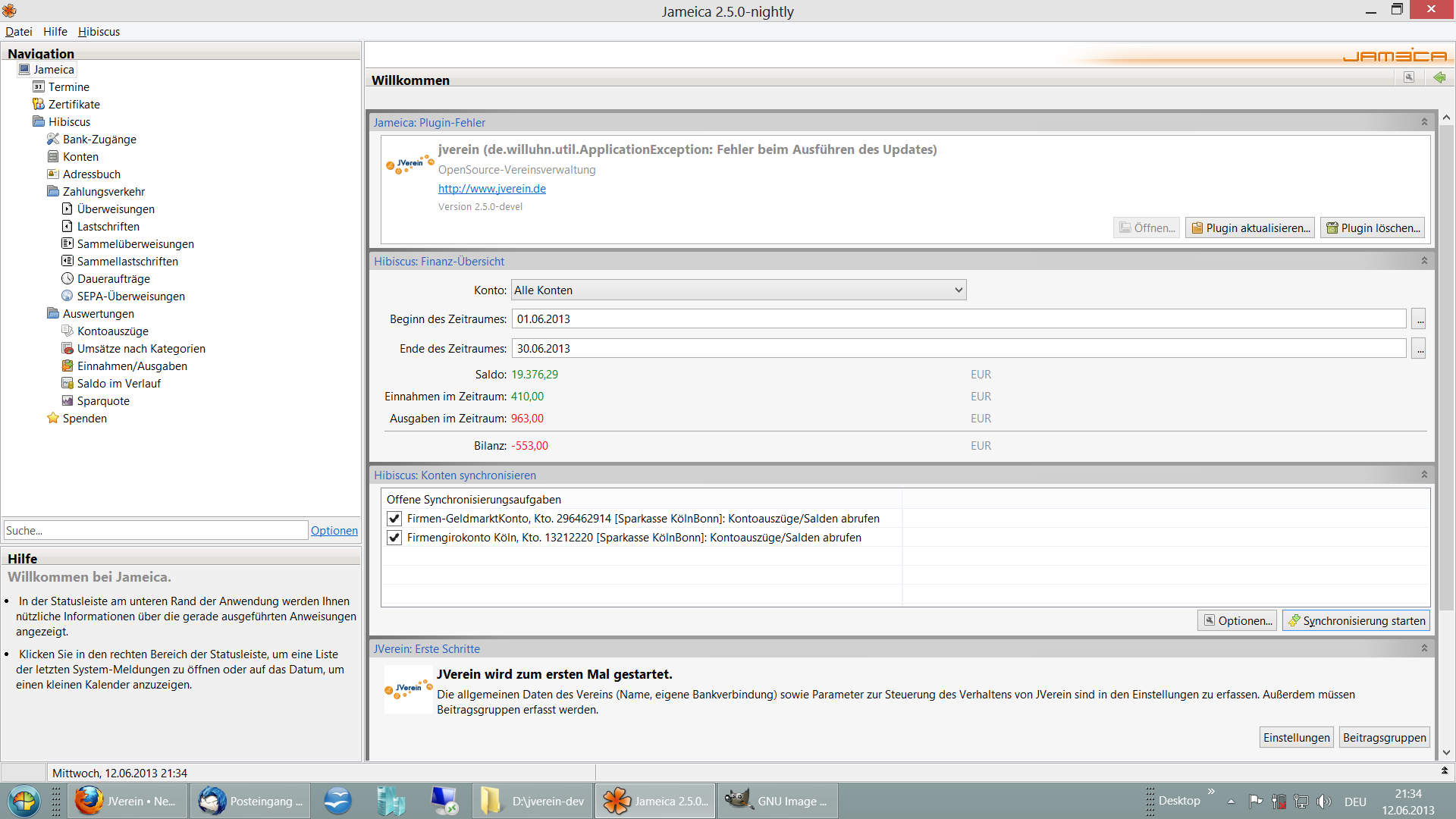Click the Spenden star icon
The width and height of the screenshot is (1456, 819).
coord(53,418)
